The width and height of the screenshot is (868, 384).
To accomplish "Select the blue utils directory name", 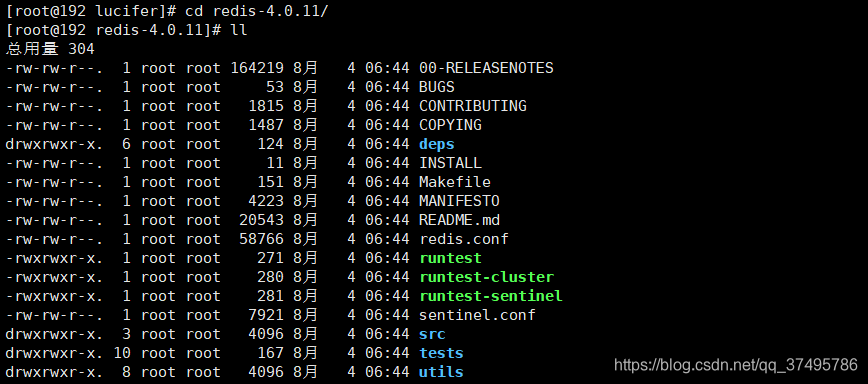I will [x=441, y=372].
